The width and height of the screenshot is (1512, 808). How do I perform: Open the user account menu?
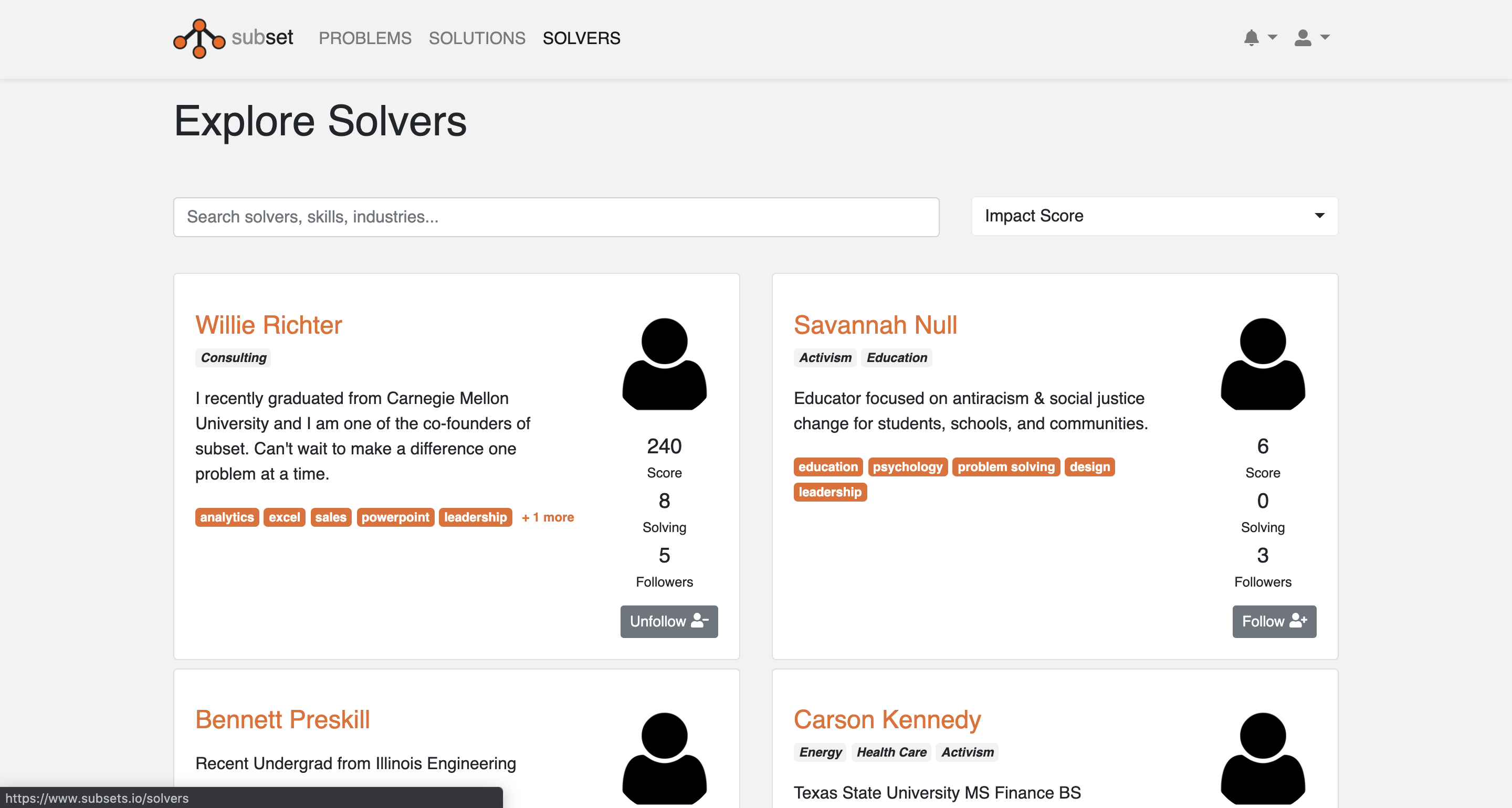coord(1311,38)
